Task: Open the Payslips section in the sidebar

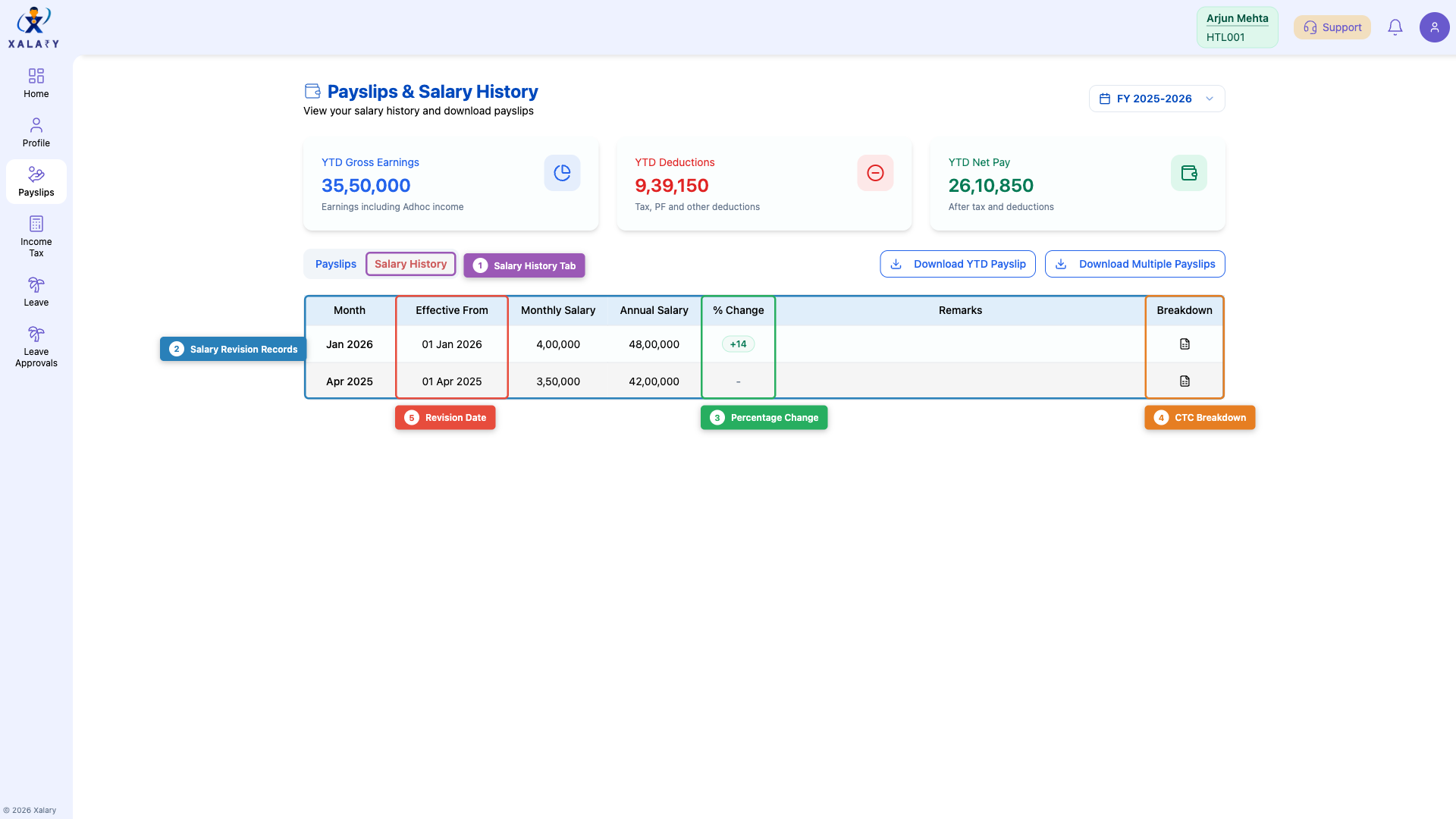Action: pos(36,181)
